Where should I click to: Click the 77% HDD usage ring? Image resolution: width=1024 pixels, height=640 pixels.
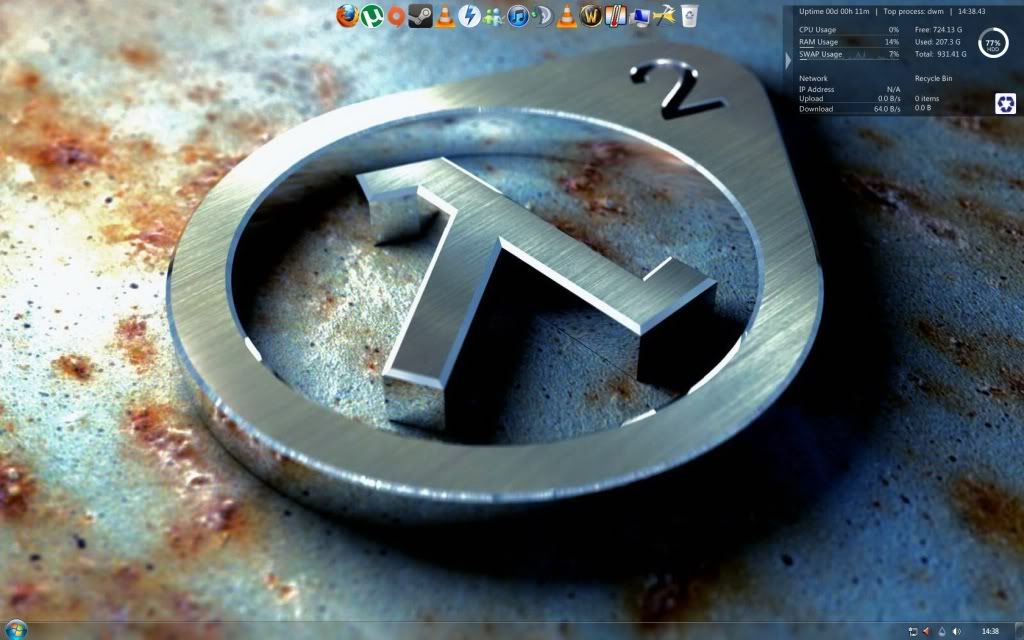[x=993, y=42]
